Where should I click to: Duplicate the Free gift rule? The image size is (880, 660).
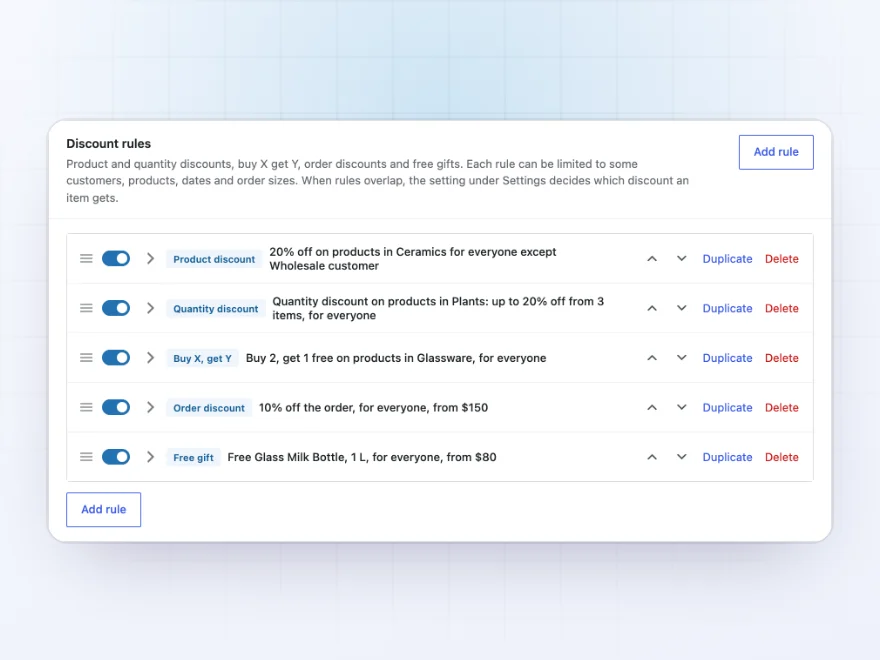point(727,457)
